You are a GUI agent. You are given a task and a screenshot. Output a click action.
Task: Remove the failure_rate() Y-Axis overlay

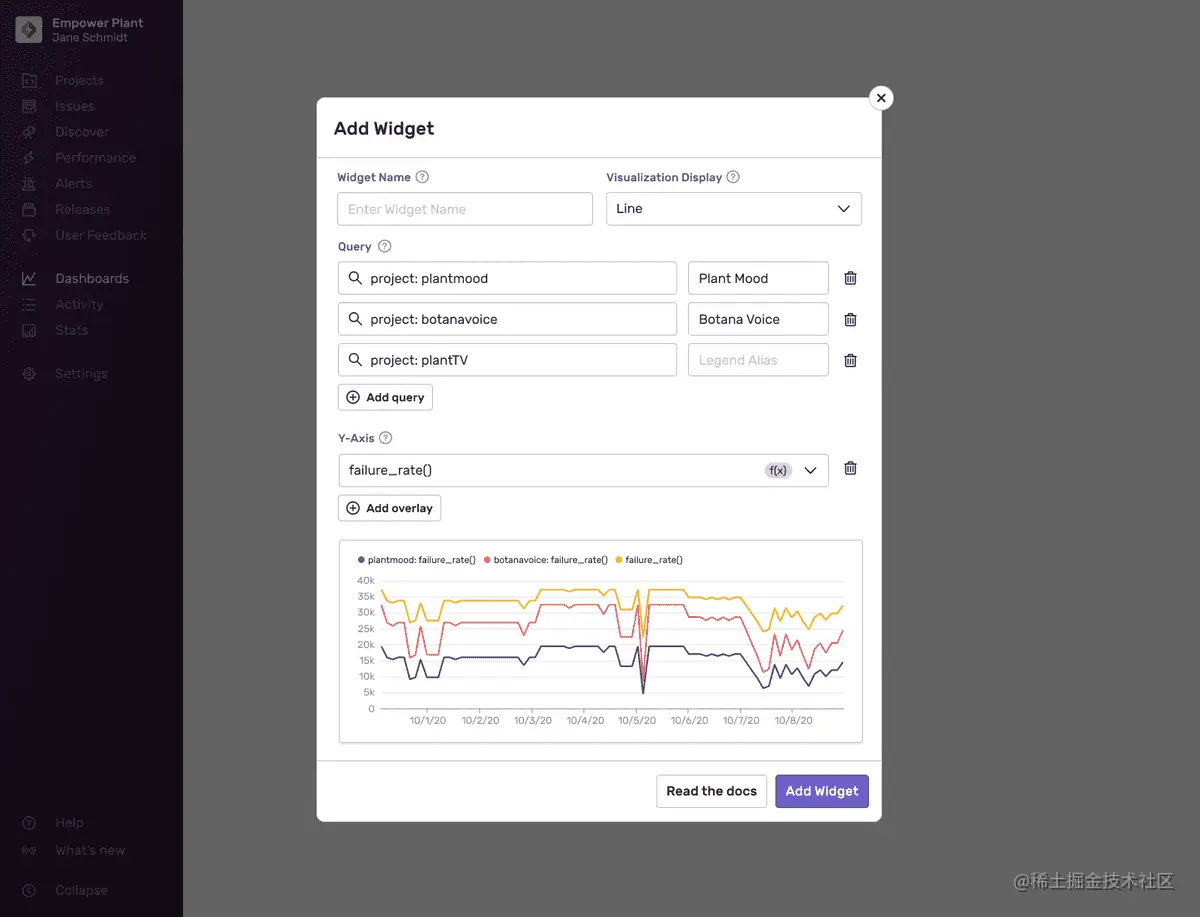point(850,469)
